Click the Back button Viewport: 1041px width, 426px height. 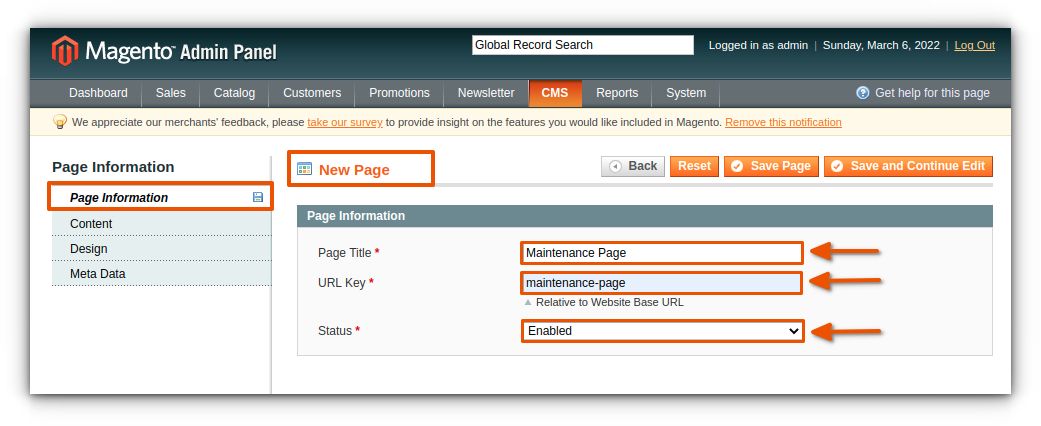click(x=633, y=167)
